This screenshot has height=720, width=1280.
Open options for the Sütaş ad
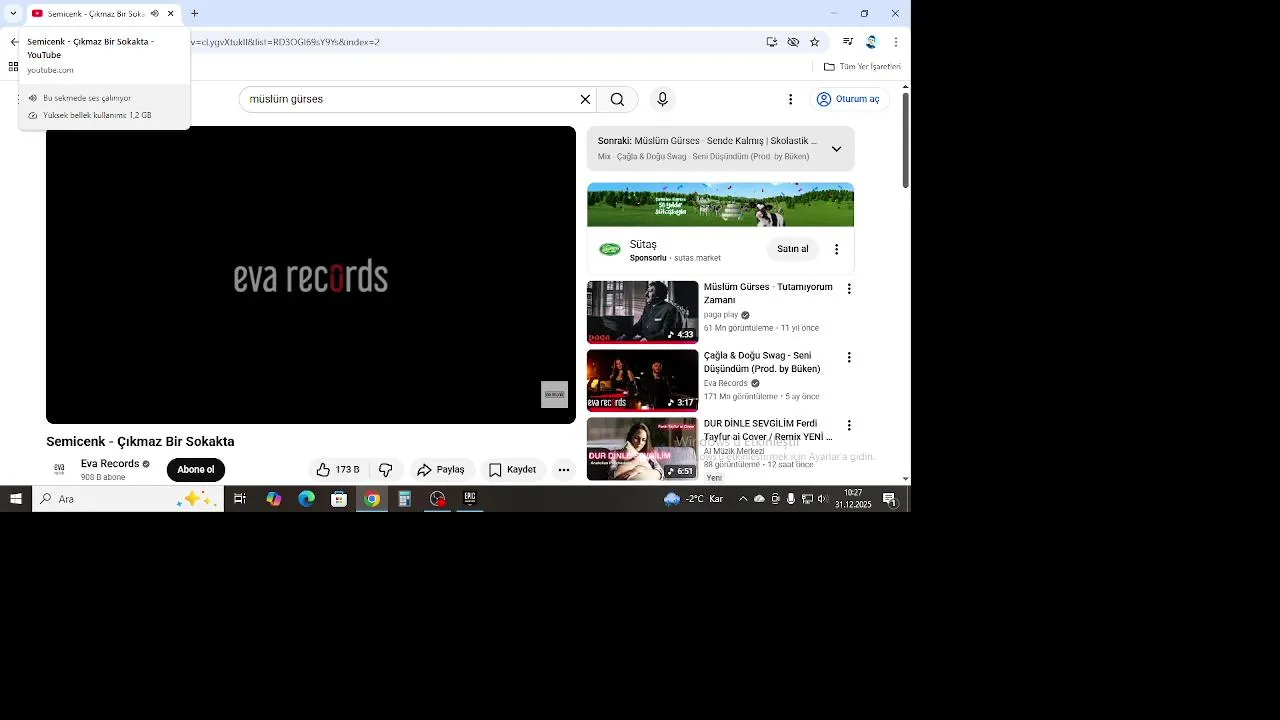click(x=836, y=249)
